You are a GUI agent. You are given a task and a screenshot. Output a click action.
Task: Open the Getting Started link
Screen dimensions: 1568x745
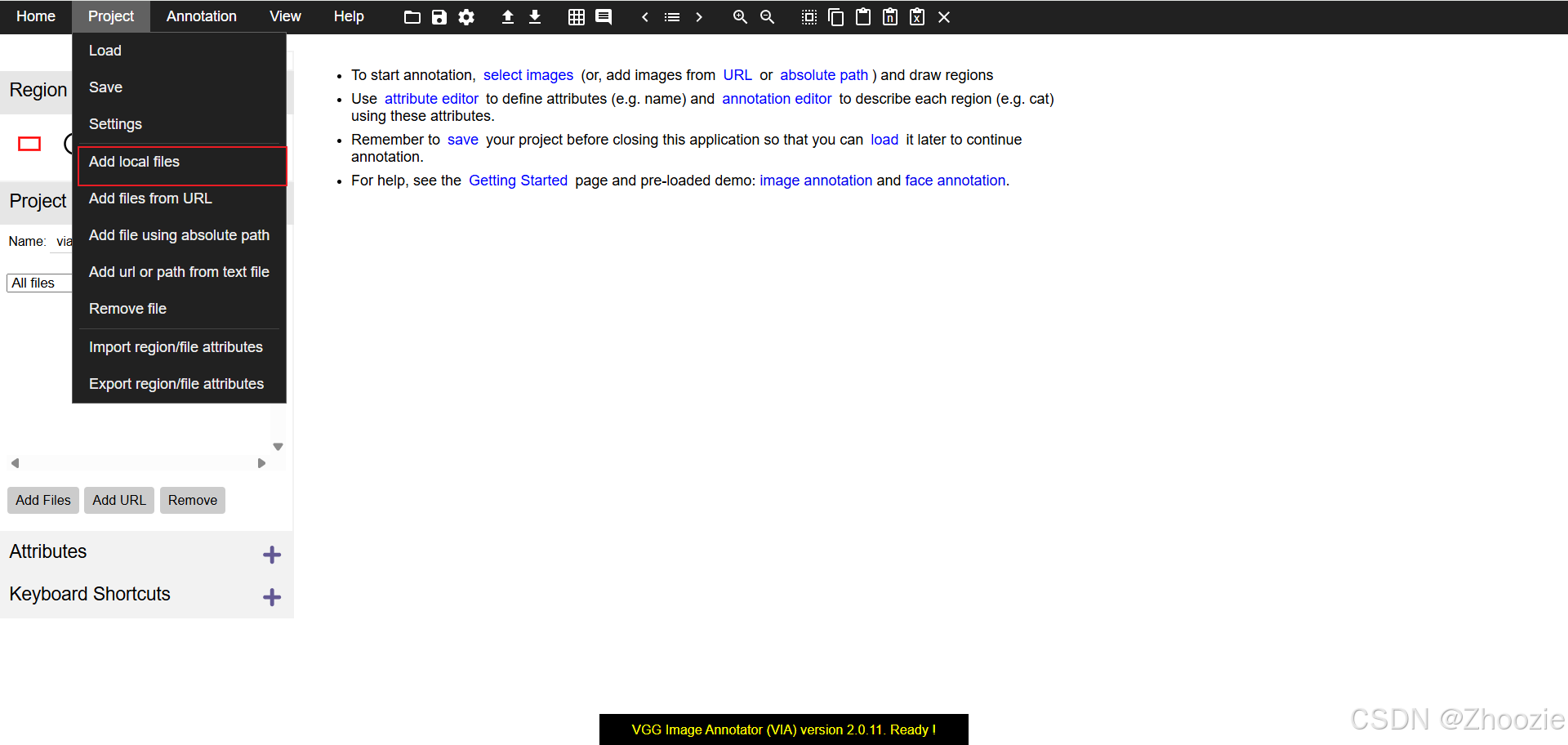tap(518, 181)
